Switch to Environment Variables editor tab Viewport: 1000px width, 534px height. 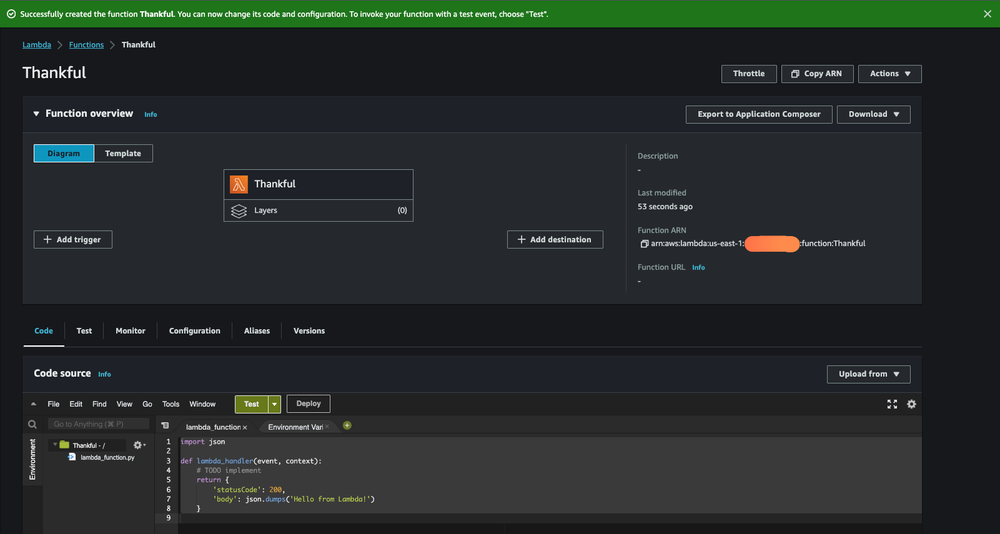click(x=295, y=427)
